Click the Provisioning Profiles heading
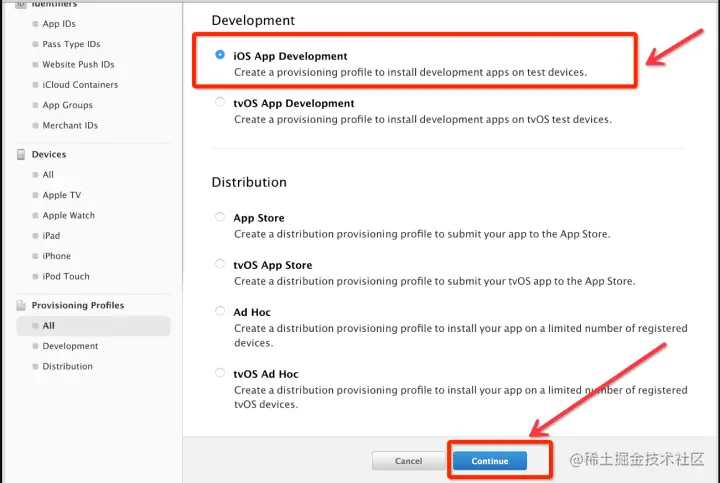Image resolution: width=720 pixels, height=483 pixels. pos(78,305)
